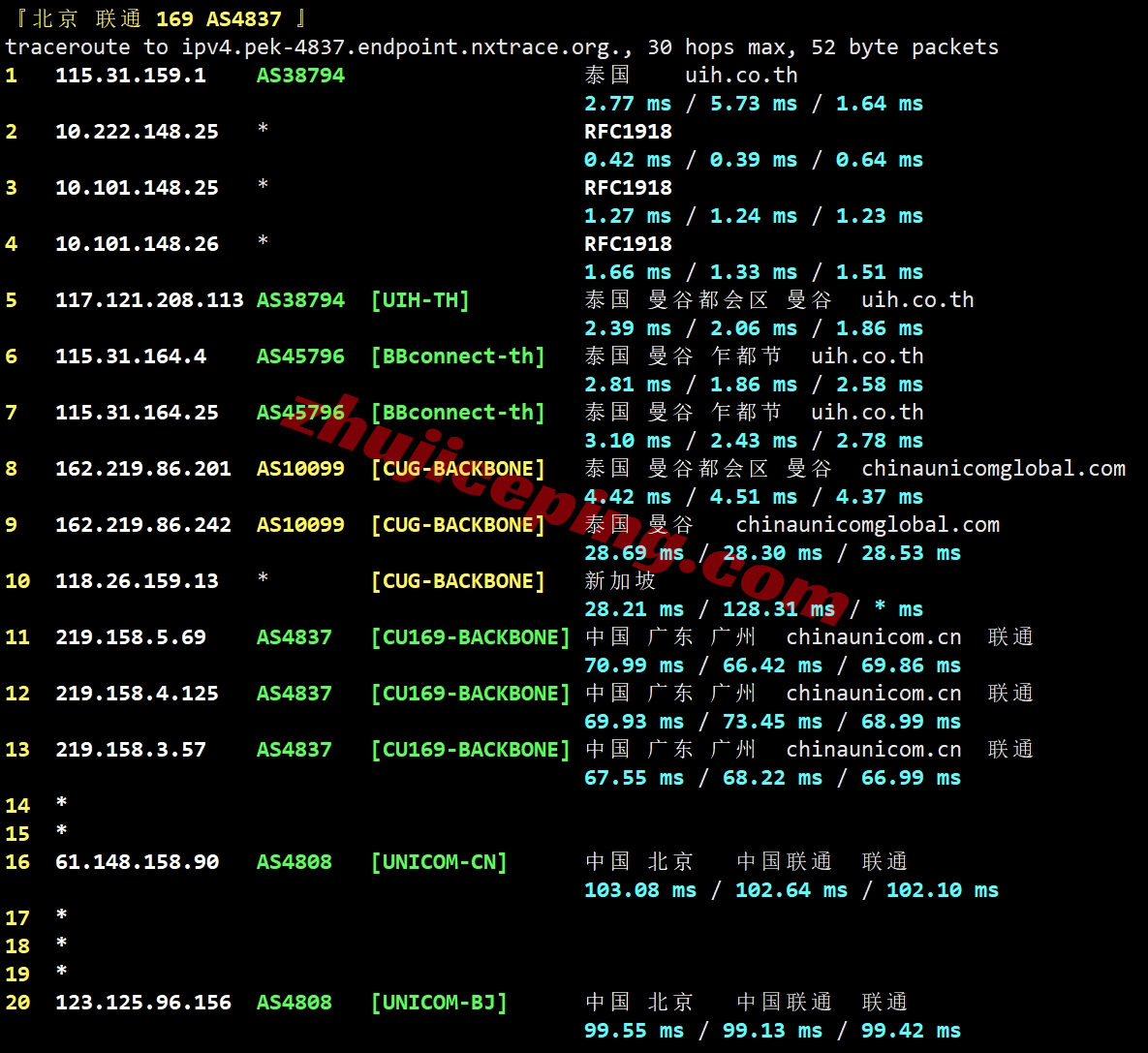This screenshot has height=1053, width=1148.
Task: Click IP address 61.148.158.90
Action: click(137, 862)
